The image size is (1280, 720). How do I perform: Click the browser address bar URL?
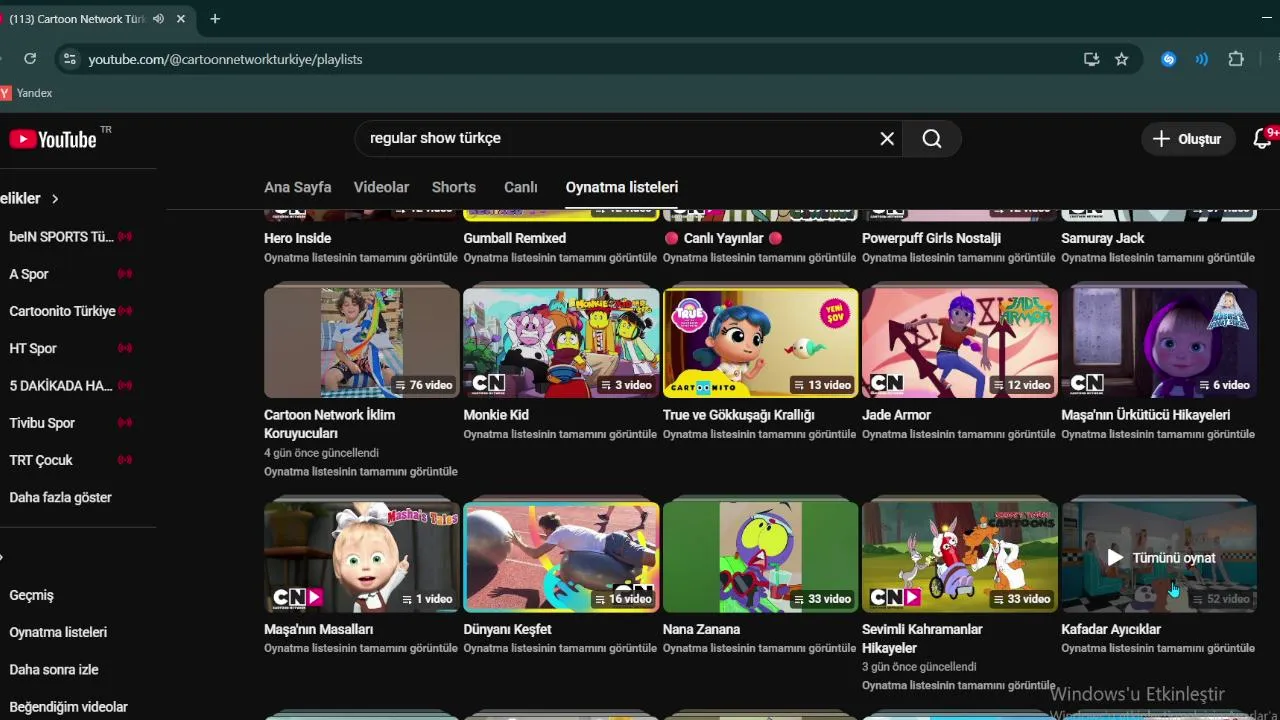(x=225, y=59)
